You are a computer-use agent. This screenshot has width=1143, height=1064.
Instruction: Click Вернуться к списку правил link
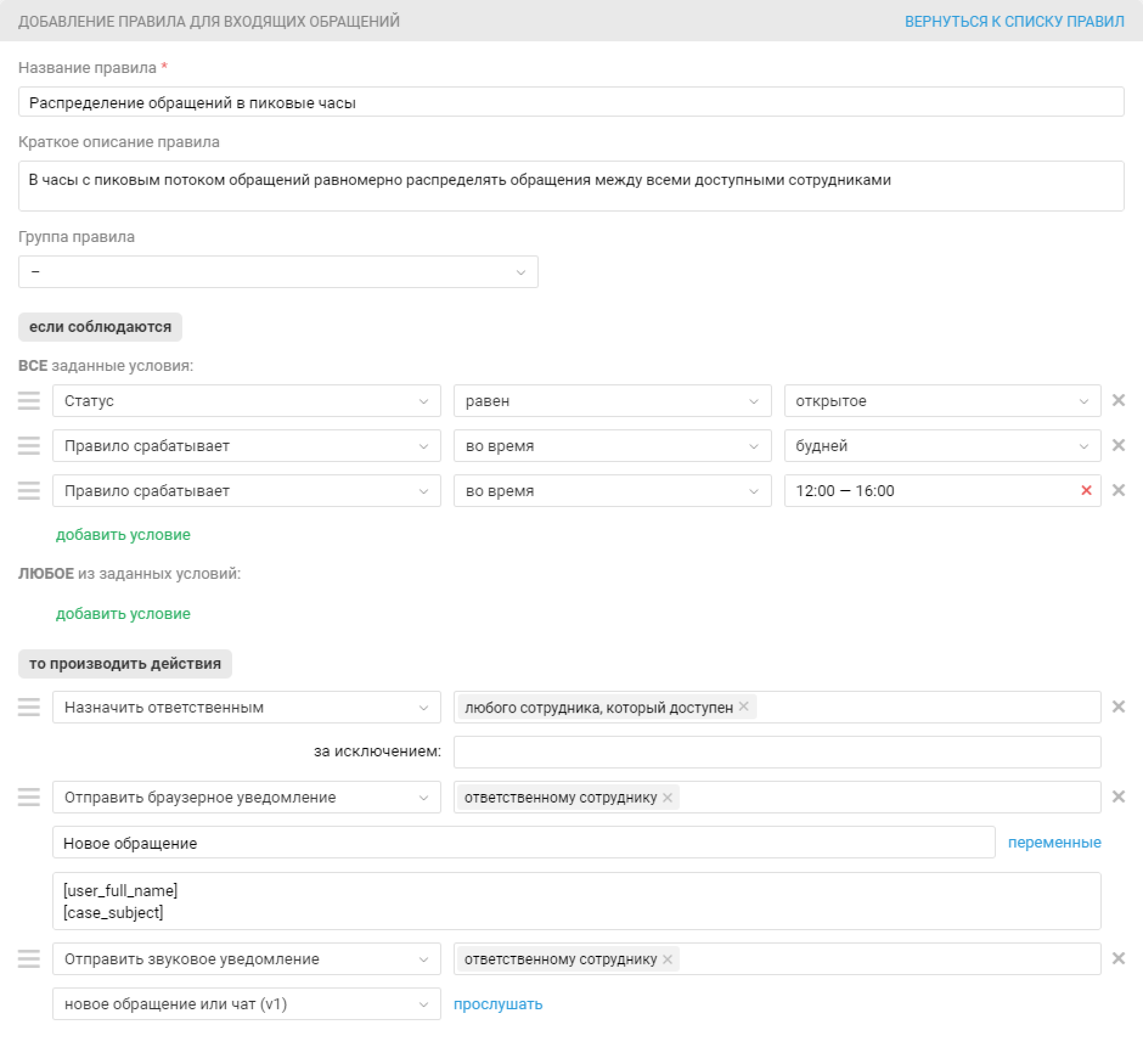pyautogui.click(x=1014, y=21)
